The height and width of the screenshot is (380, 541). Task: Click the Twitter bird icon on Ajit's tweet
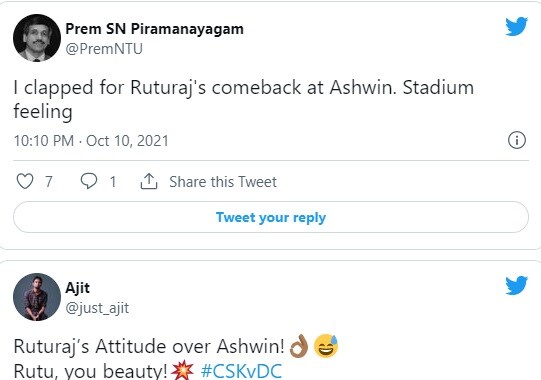(x=517, y=285)
